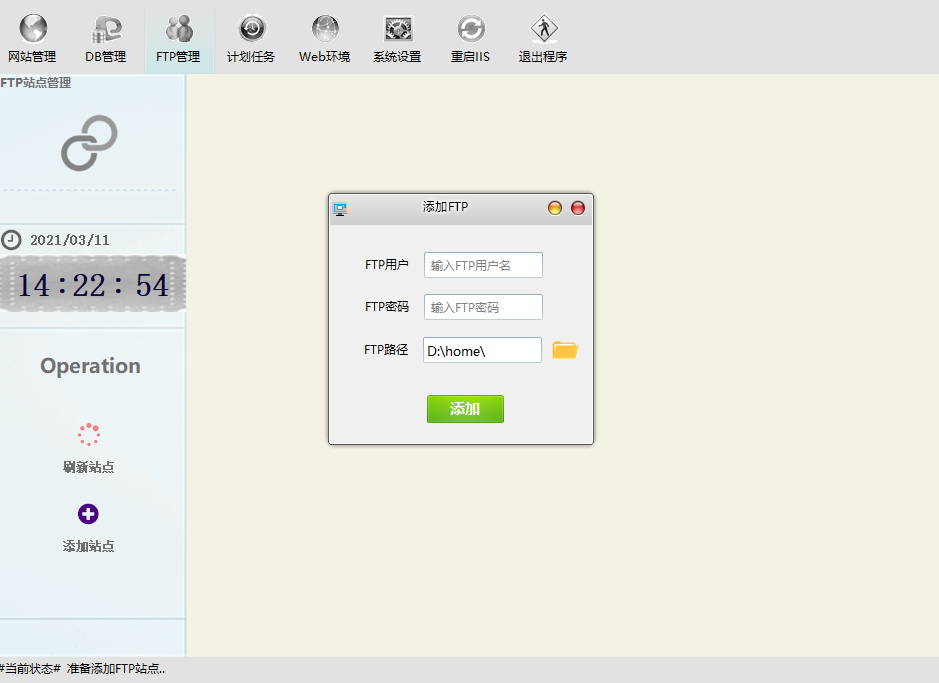Open the DB管理 database icon
This screenshot has width=939, height=683.
[x=106, y=29]
